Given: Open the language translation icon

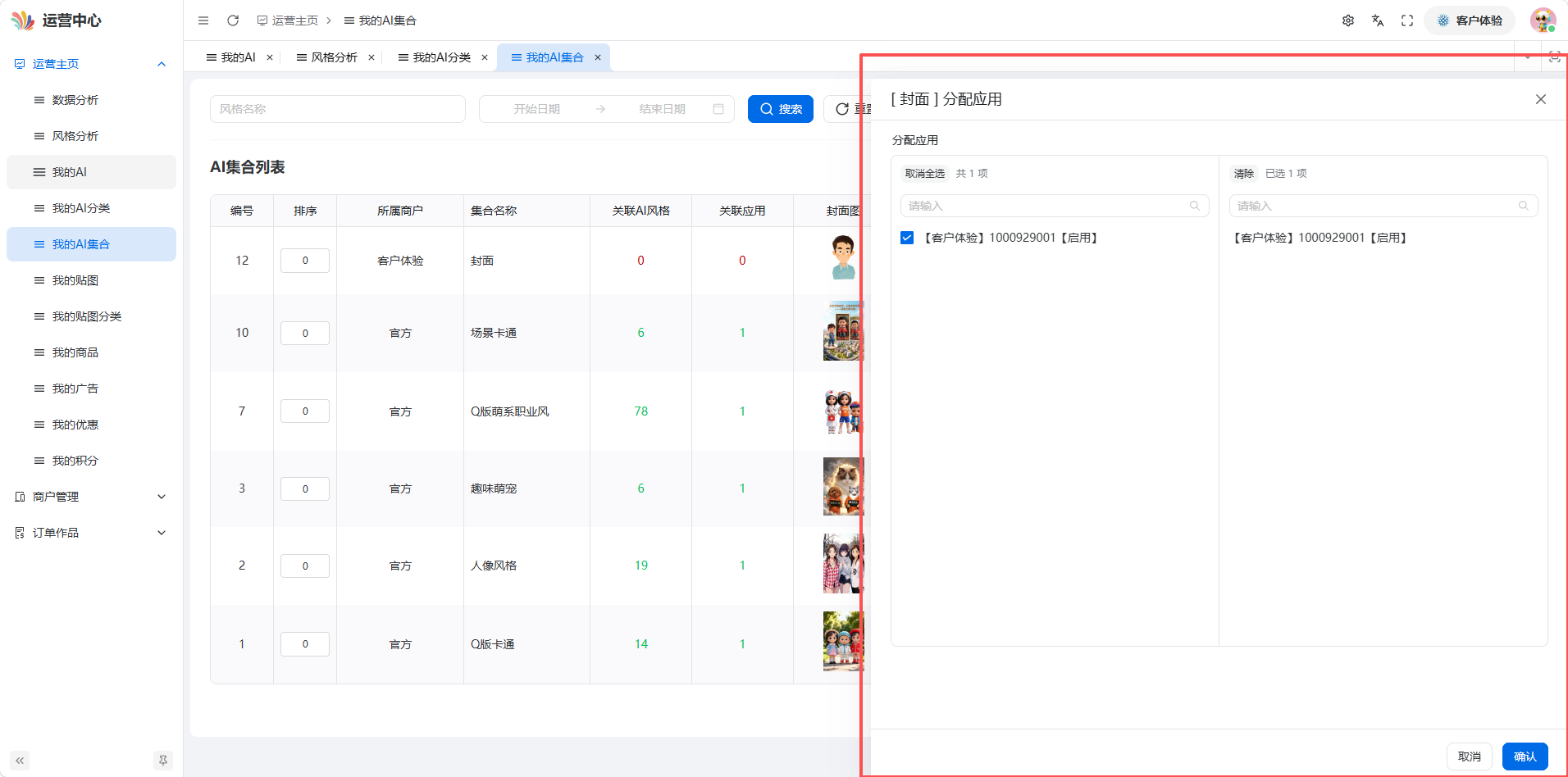Looking at the screenshot, I should (x=1378, y=20).
